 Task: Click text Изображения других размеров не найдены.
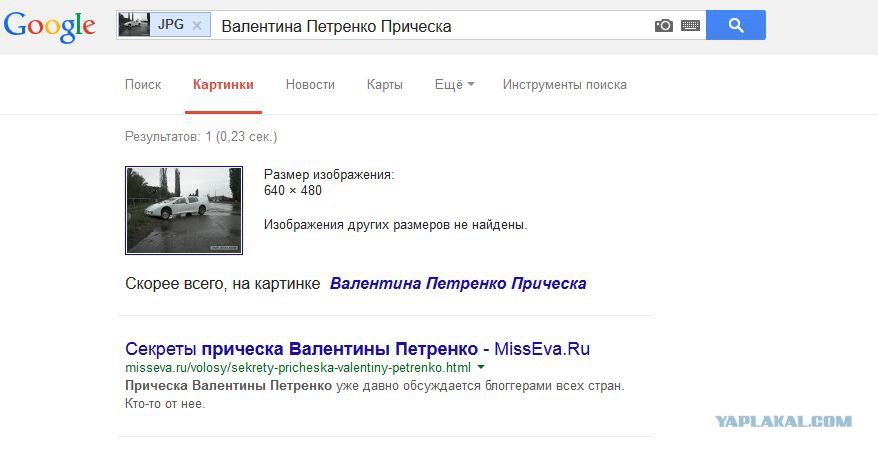pos(395,225)
